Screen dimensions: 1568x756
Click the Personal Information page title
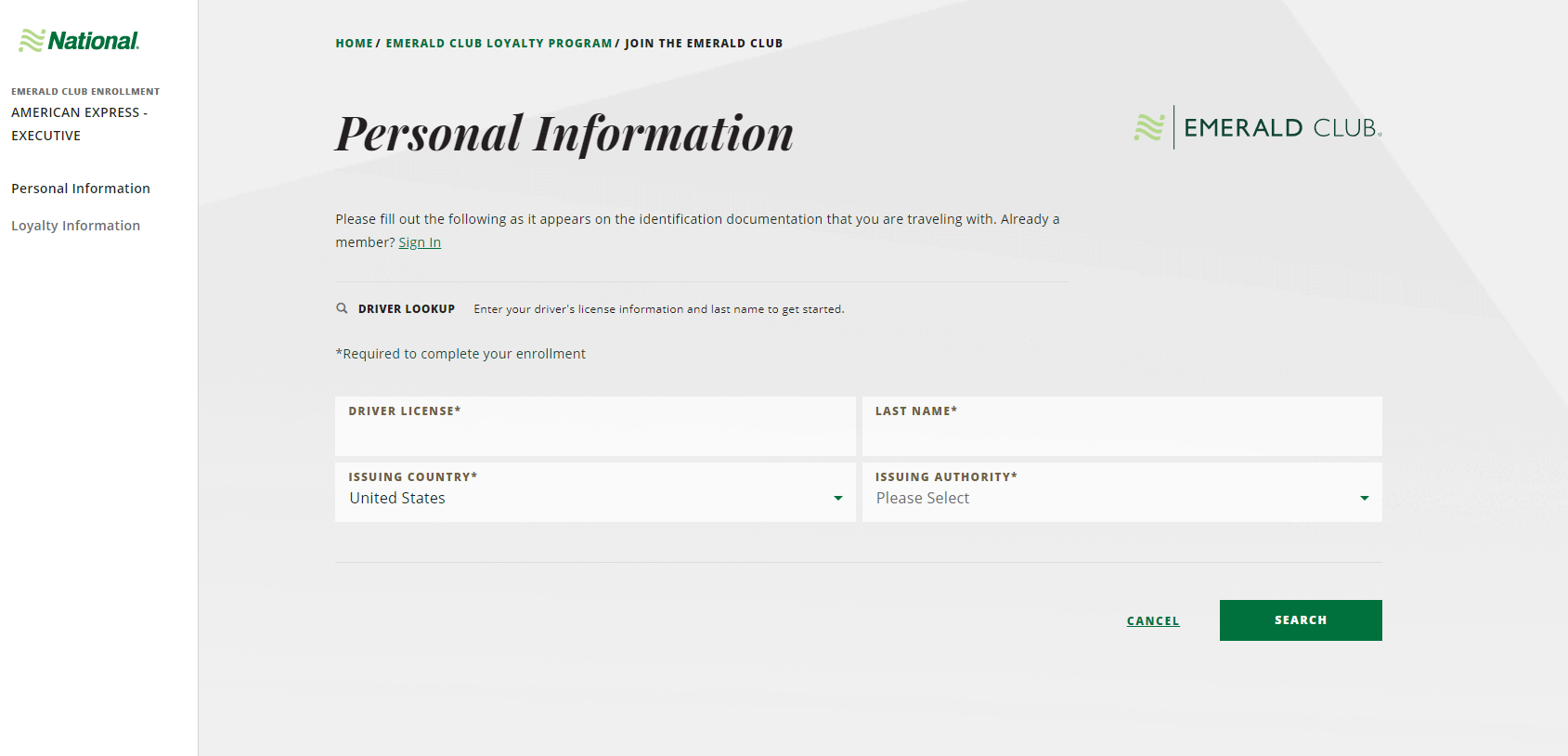point(564,133)
